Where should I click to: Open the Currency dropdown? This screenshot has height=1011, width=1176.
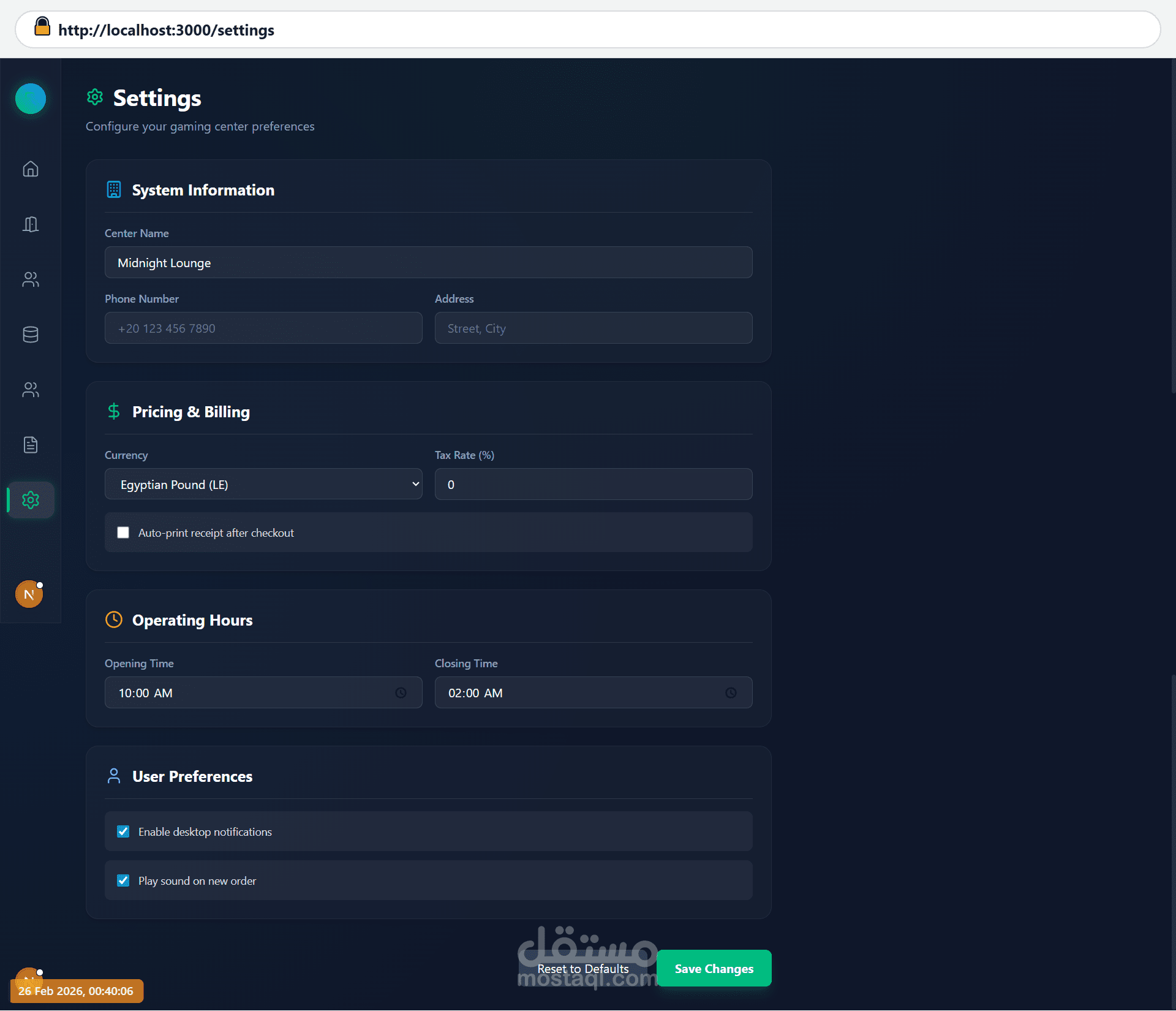pos(263,485)
